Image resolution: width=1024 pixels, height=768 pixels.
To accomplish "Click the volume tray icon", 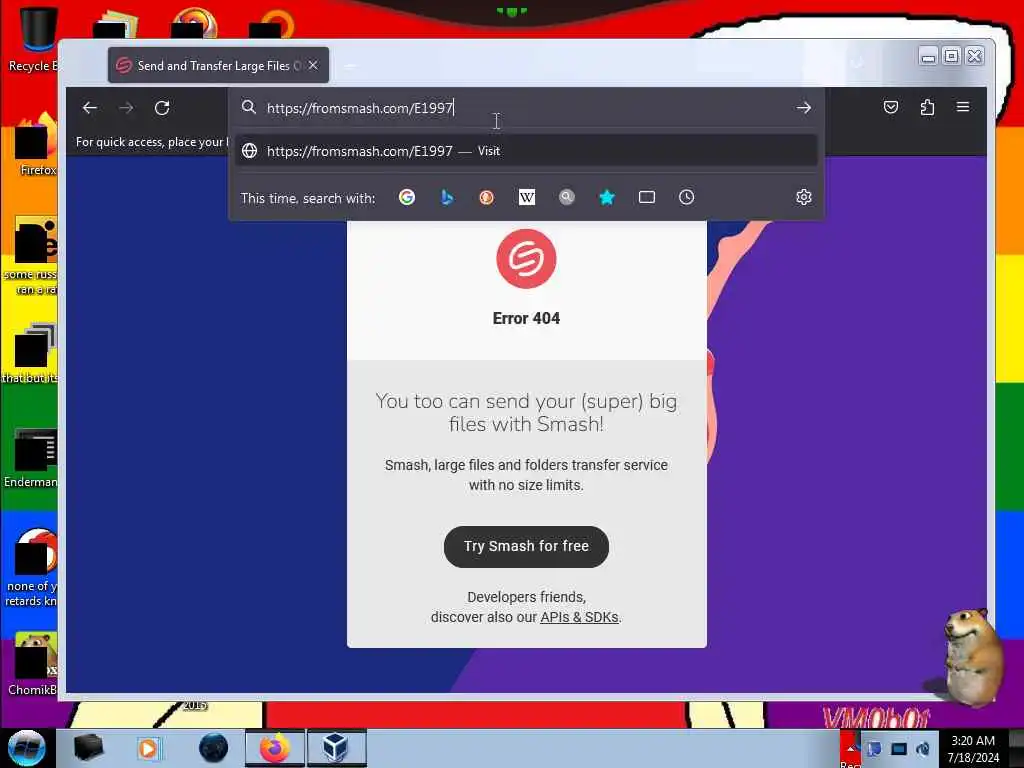I will [923, 749].
